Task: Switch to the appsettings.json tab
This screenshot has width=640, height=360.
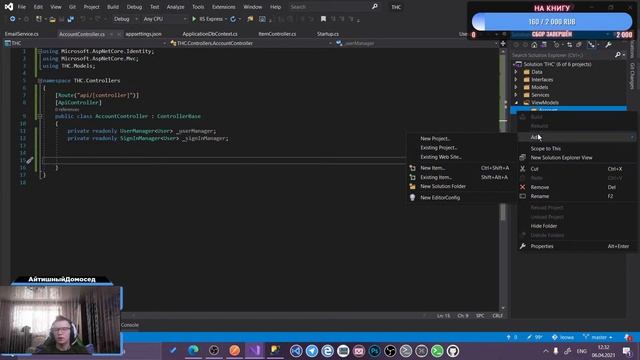Action: pyautogui.click(x=143, y=34)
